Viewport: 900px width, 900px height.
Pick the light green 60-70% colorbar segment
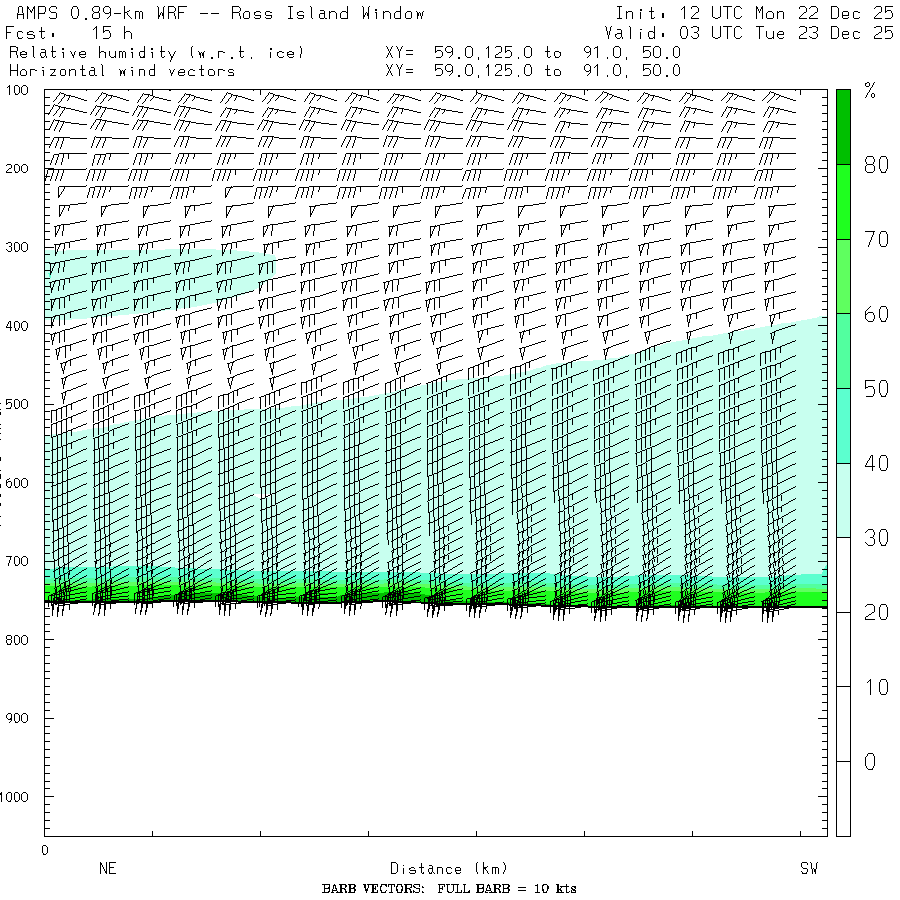click(843, 276)
